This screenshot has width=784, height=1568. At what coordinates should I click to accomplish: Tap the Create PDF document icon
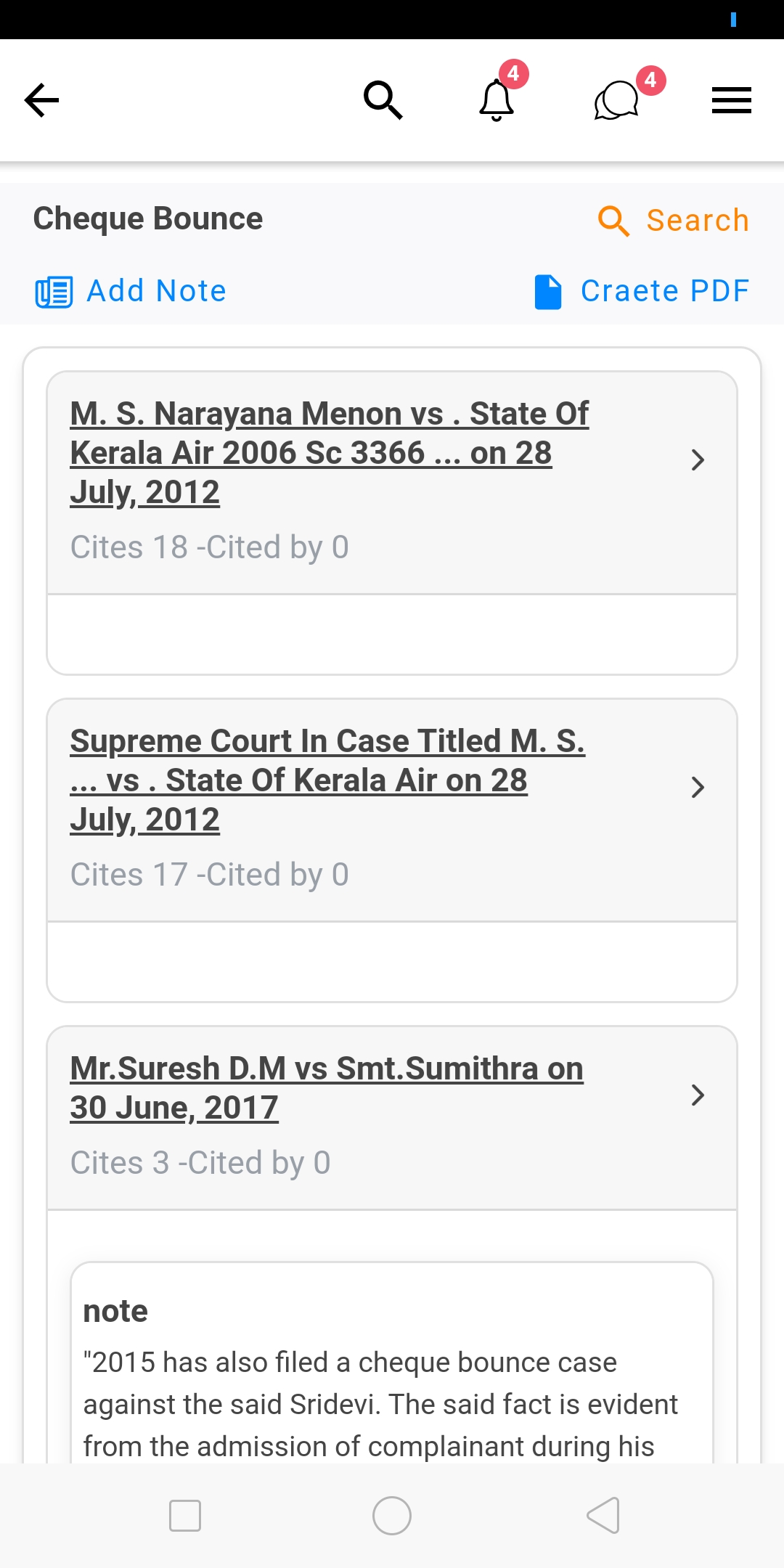pos(548,292)
